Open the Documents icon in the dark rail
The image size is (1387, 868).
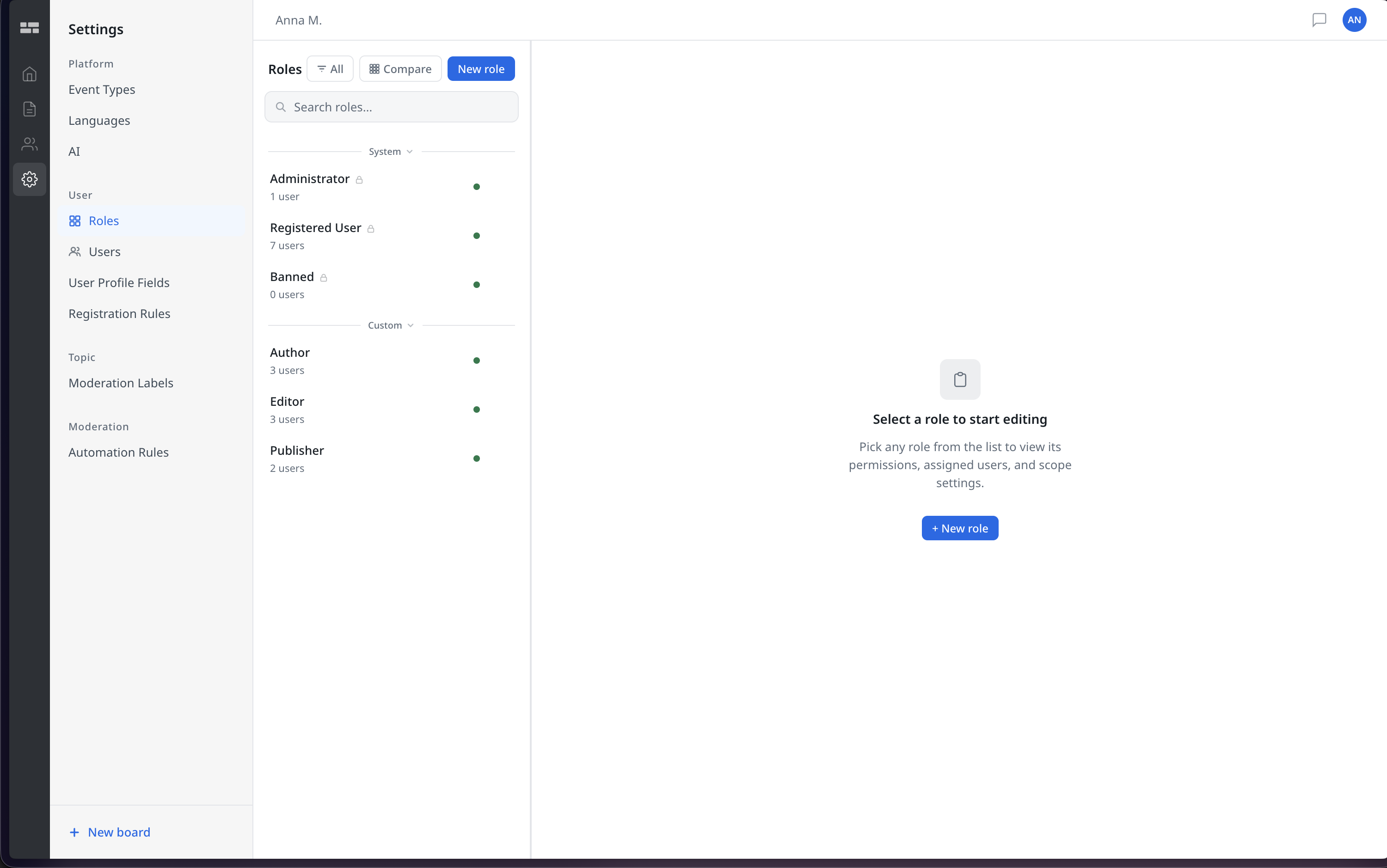29,109
